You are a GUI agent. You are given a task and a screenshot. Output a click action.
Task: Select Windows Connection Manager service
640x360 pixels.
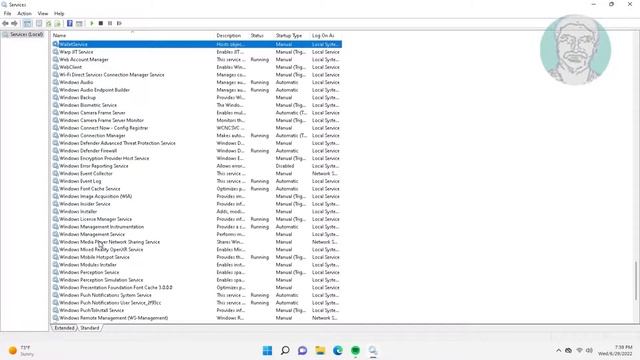coord(197,136)
